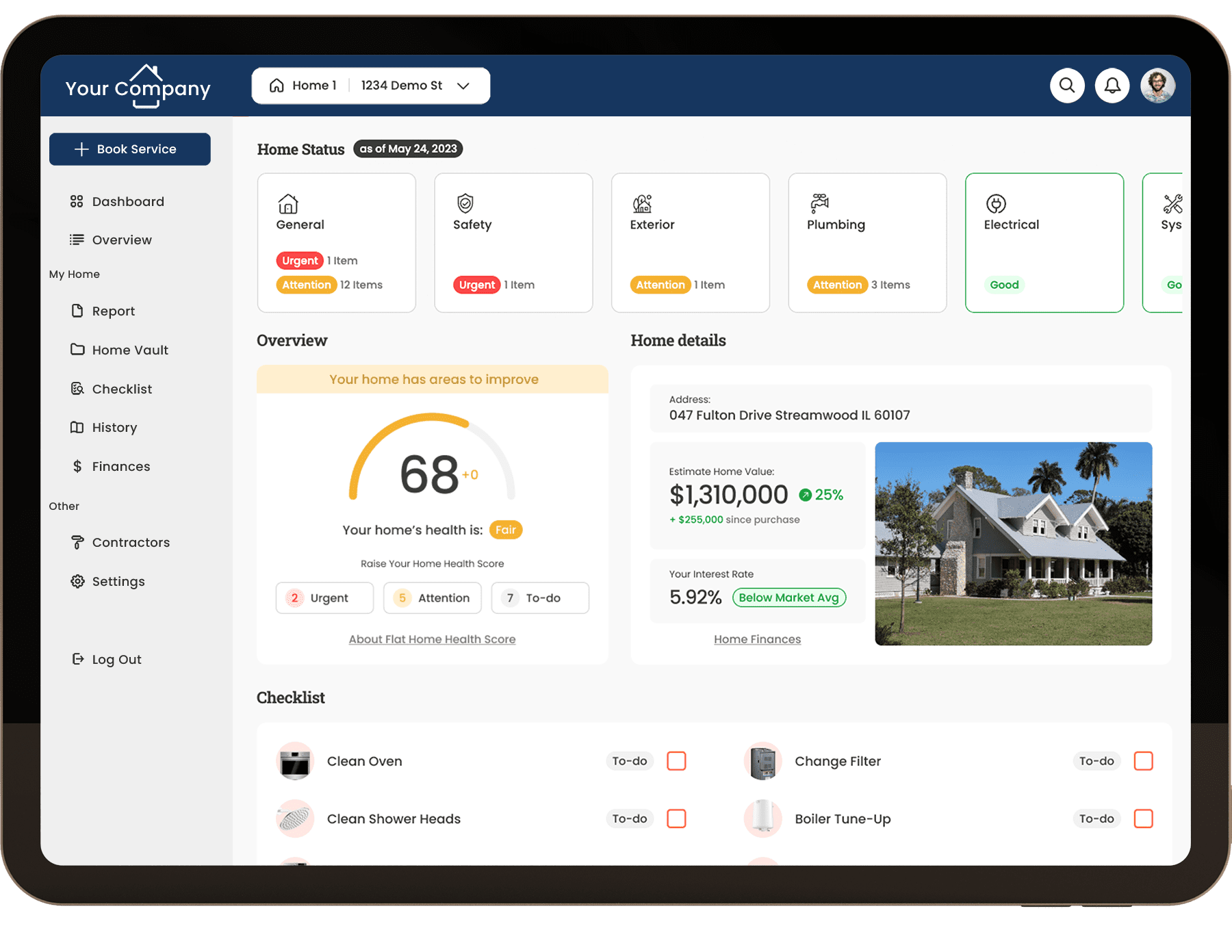Click the Safety shield icon
1232x952 pixels.
click(465, 203)
